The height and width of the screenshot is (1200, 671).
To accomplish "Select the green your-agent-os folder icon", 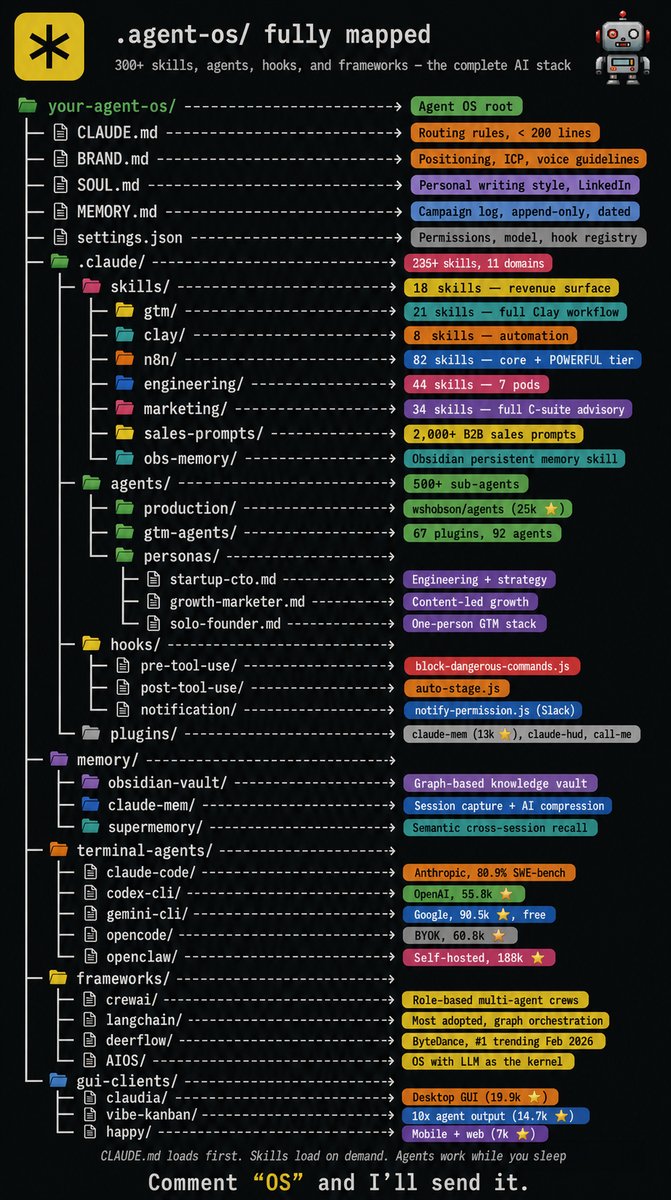I will (x=28, y=106).
